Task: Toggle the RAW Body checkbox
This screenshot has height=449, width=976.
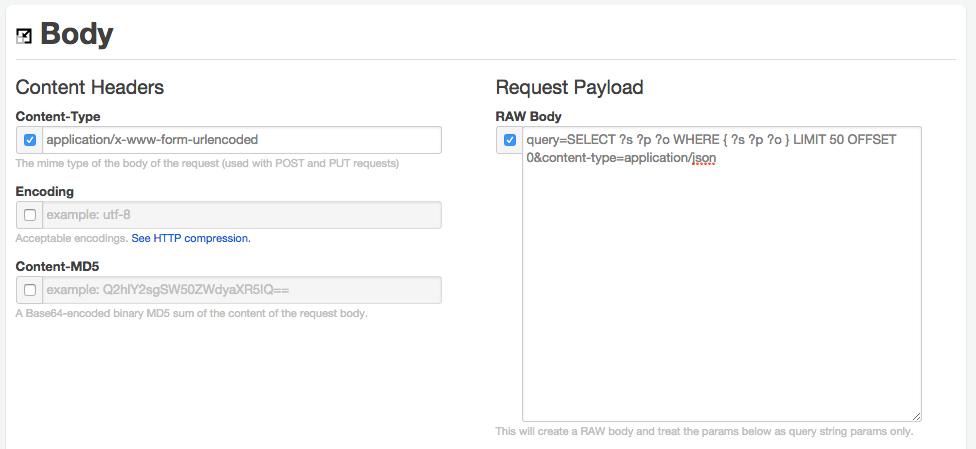Action: click(510, 140)
